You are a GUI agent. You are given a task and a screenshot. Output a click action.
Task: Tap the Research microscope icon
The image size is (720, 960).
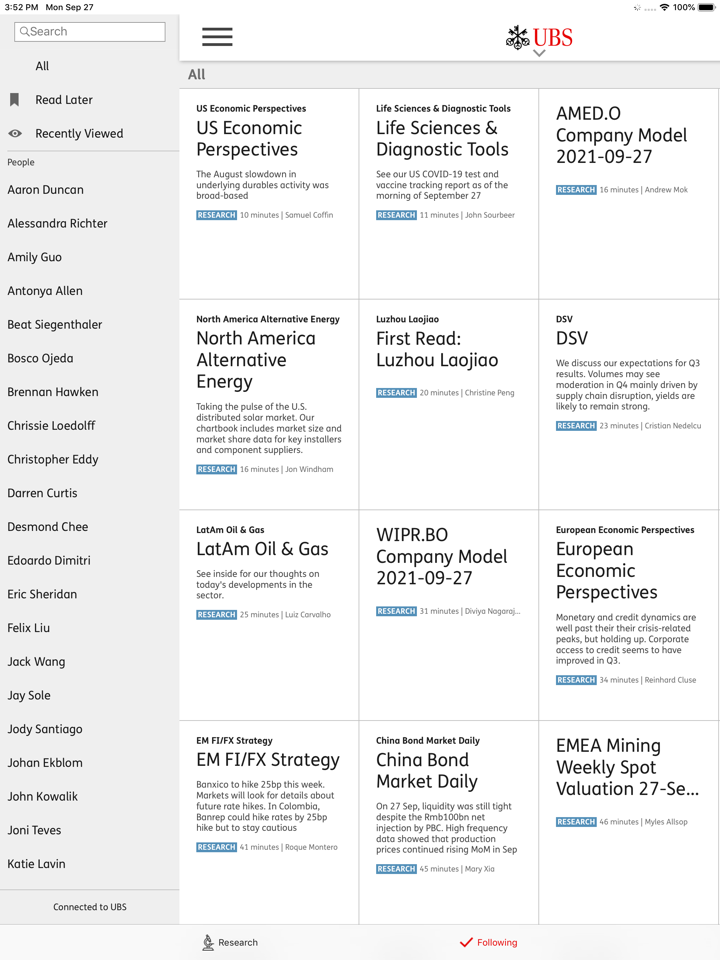pyautogui.click(x=208, y=942)
